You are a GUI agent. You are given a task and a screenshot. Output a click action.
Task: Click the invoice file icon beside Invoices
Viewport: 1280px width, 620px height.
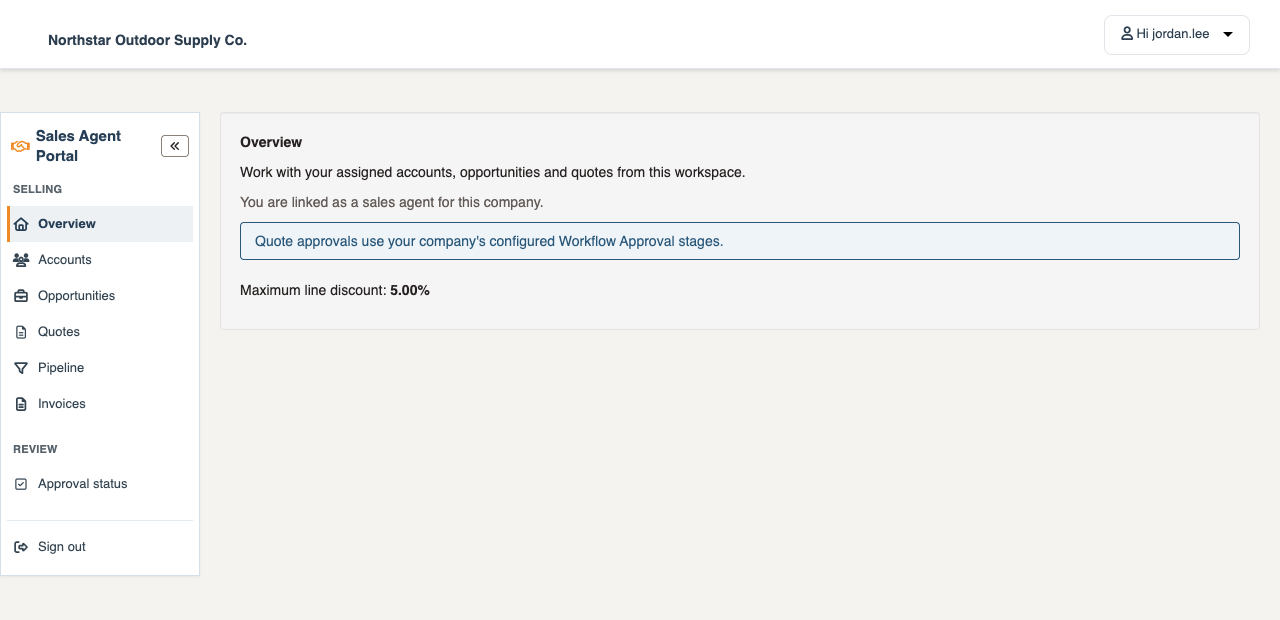pos(21,404)
